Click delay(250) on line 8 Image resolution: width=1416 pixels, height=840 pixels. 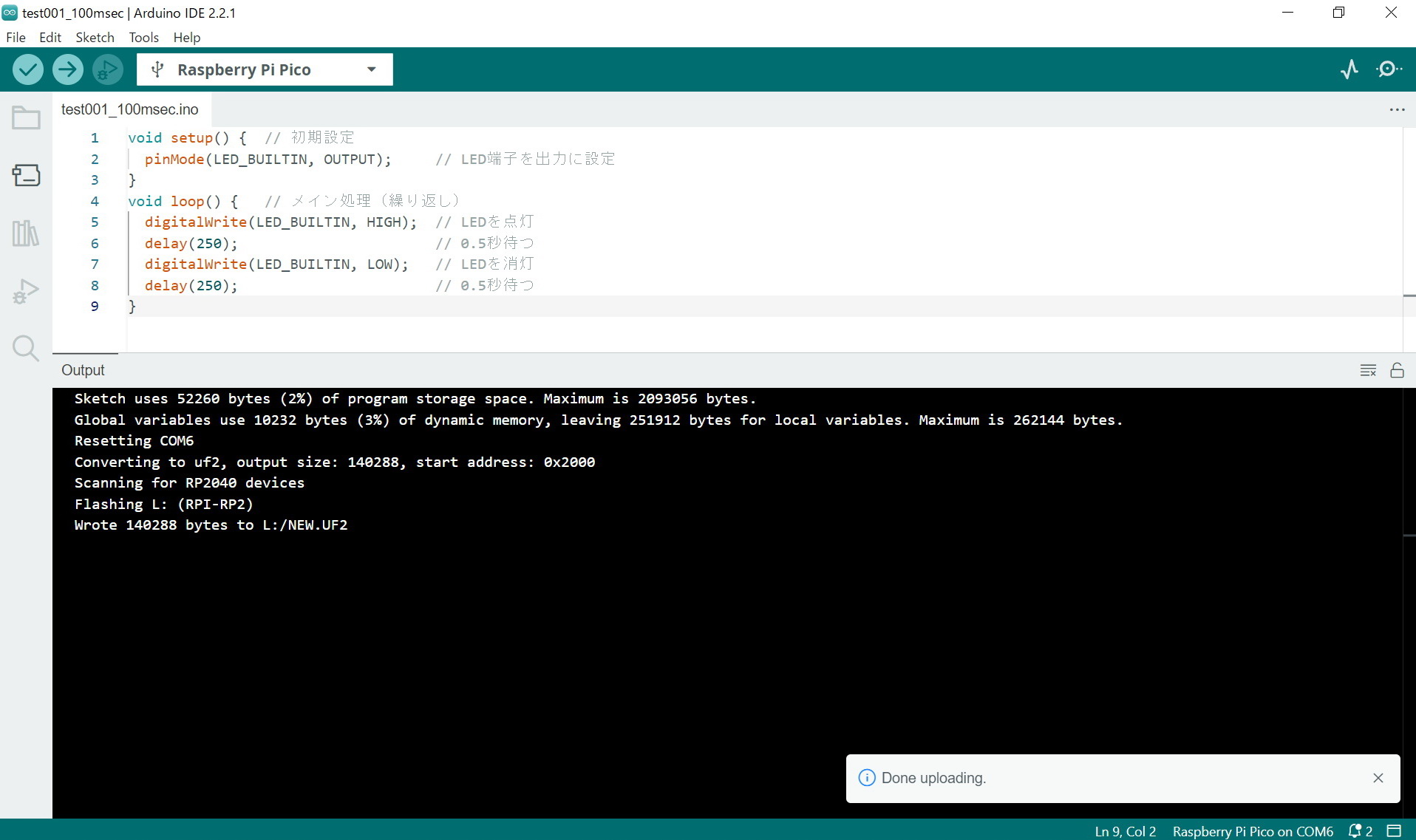point(191,286)
